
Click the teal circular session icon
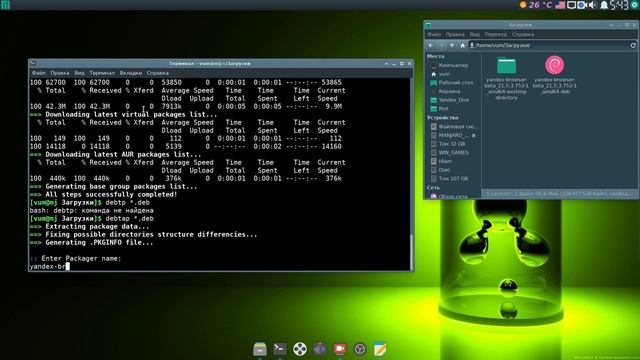tap(635, 5)
